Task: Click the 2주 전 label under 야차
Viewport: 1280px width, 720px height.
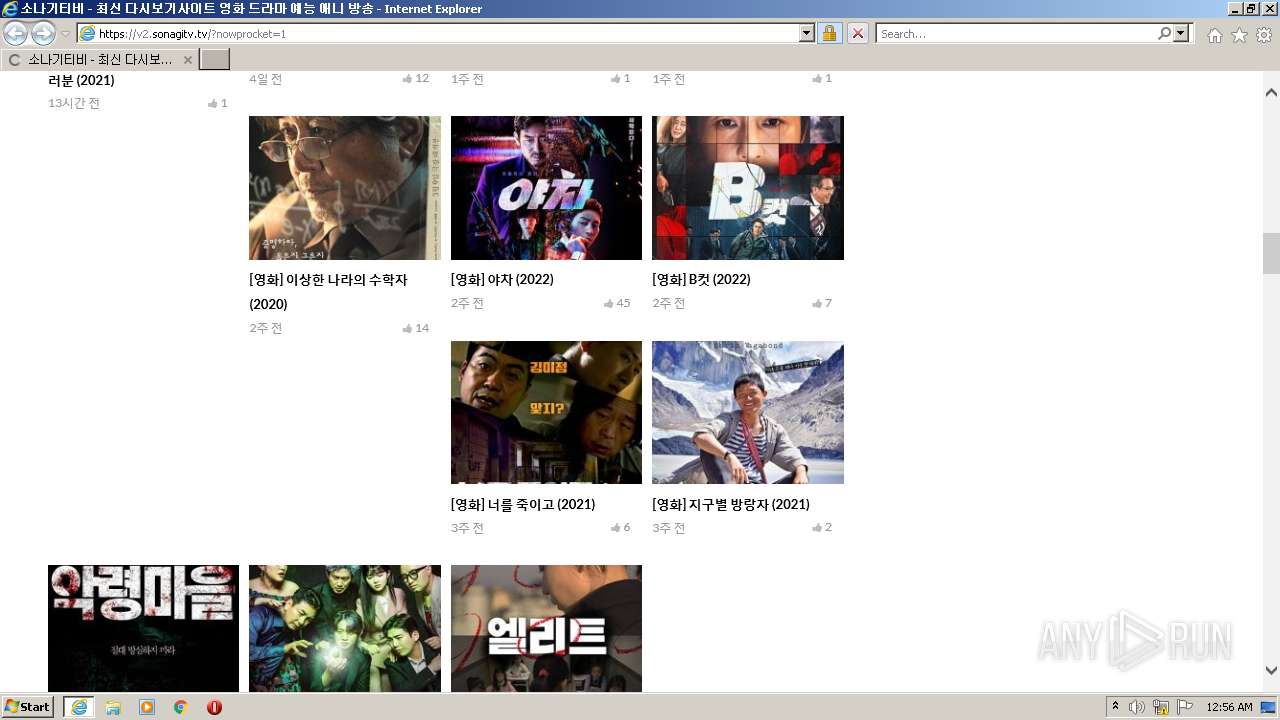Action: 467,303
